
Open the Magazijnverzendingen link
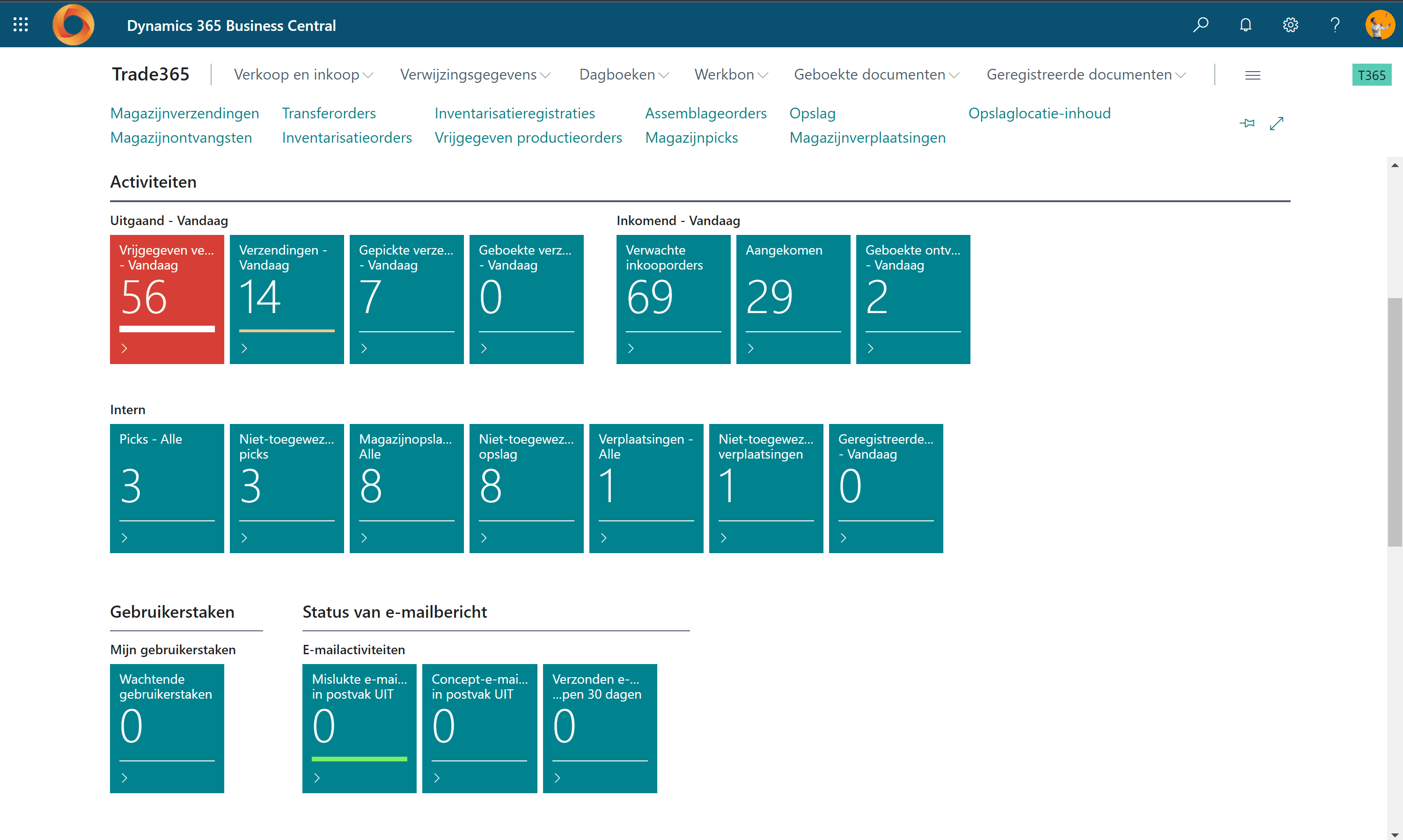(184, 113)
